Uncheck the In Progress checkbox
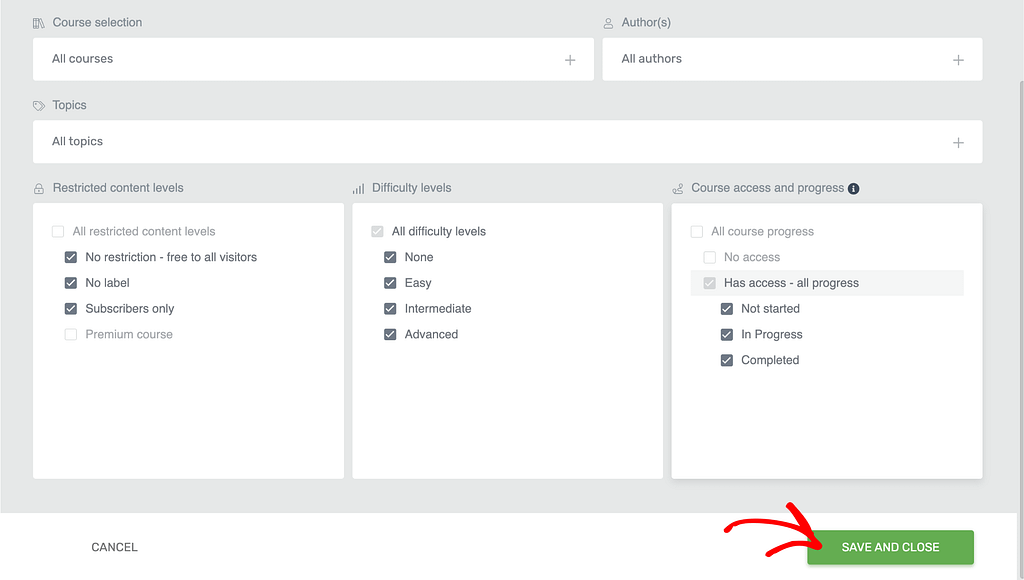Viewport: 1024px width, 580px height. pyautogui.click(x=726, y=334)
